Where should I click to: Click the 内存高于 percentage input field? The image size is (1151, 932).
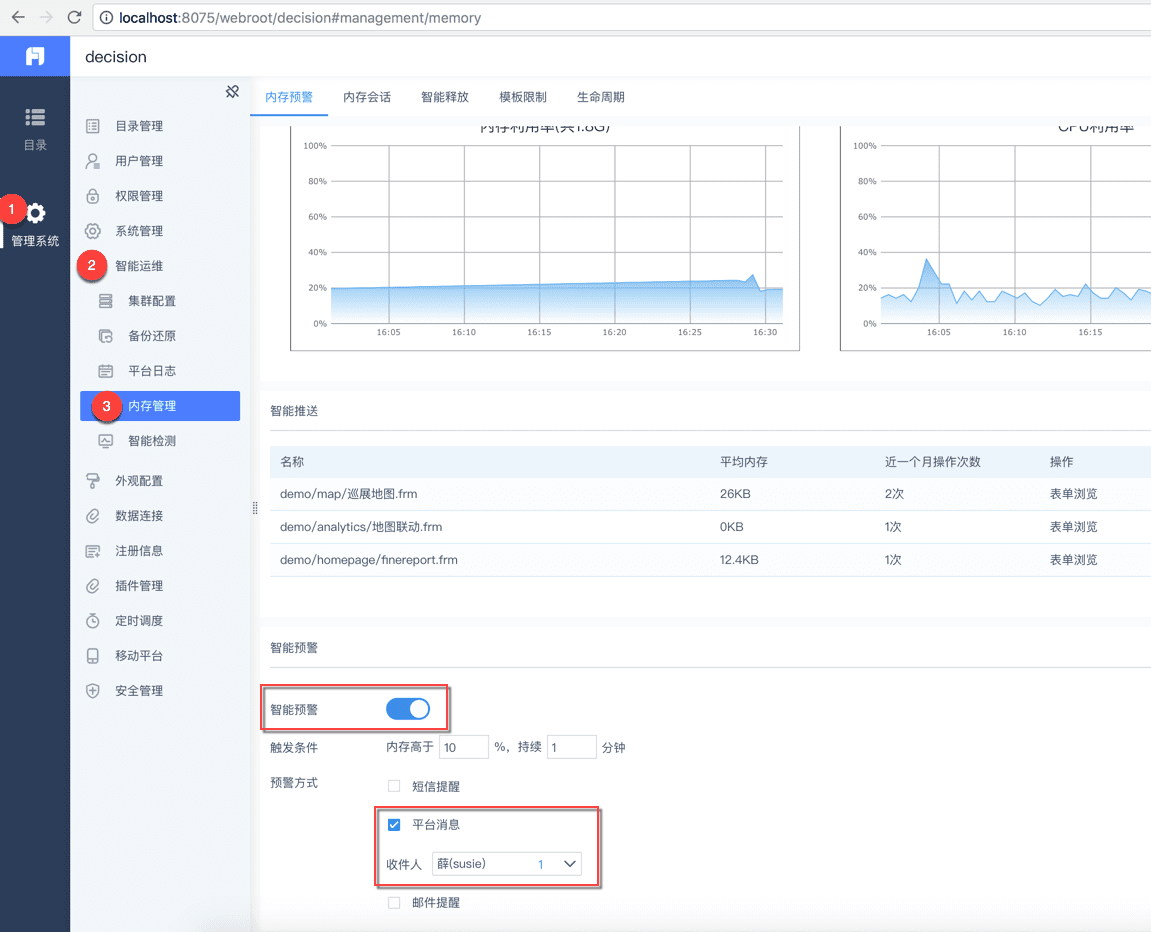(x=463, y=747)
